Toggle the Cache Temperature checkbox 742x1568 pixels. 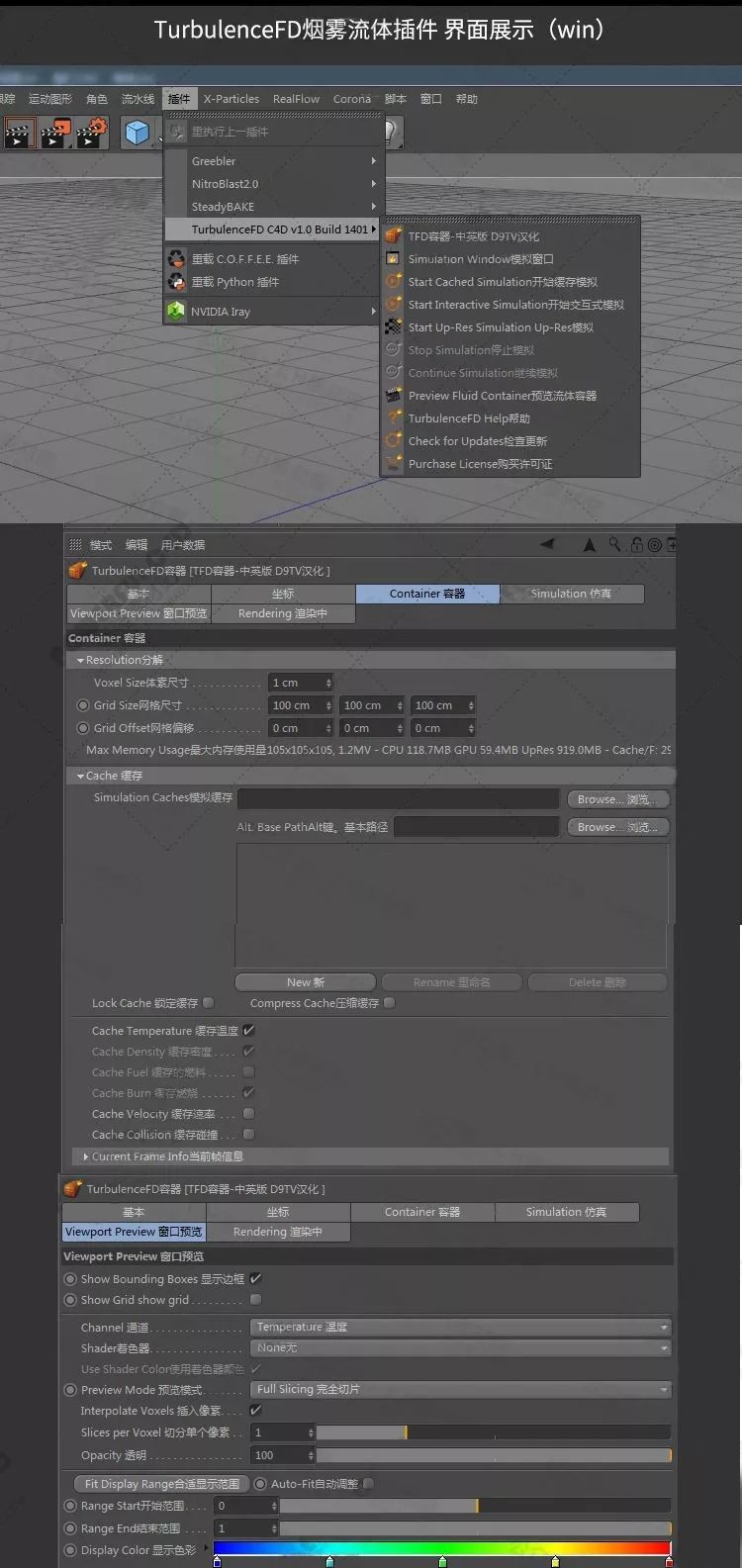coord(248,1031)
